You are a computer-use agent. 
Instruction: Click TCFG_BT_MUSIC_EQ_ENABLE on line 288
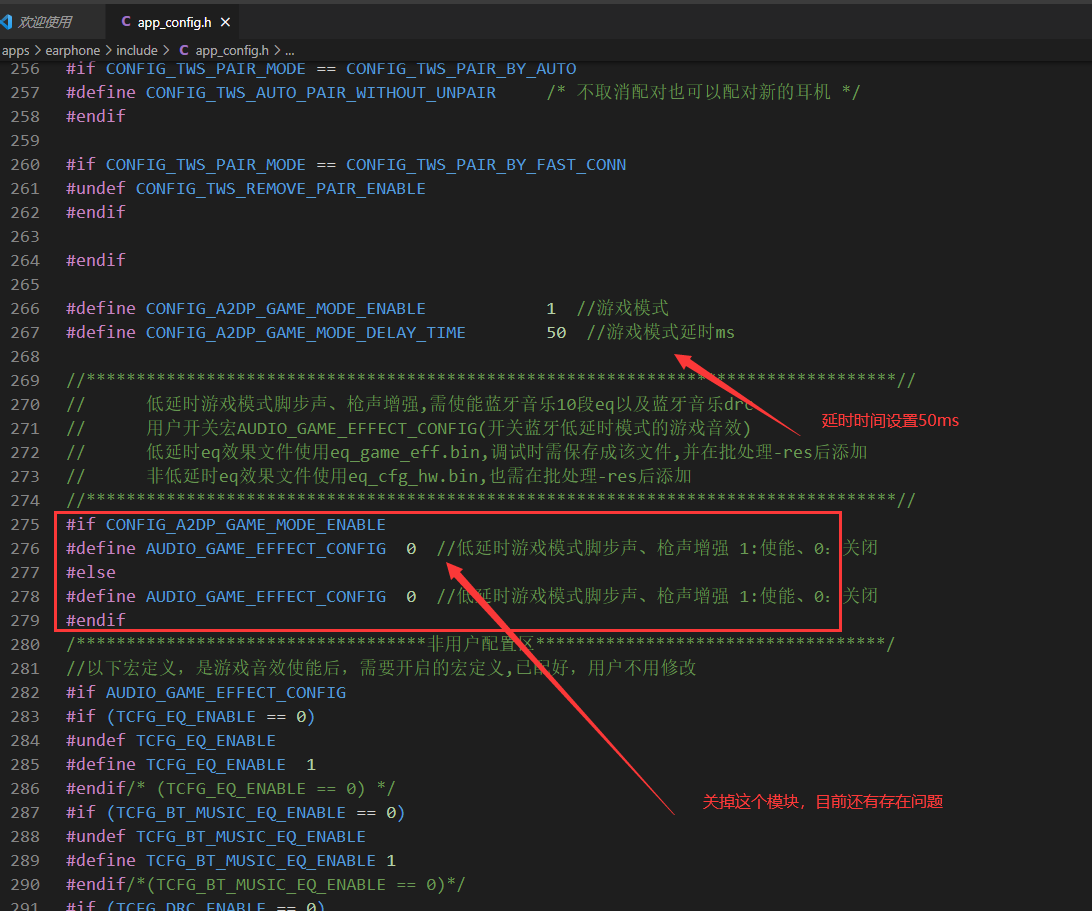[251, 837]
